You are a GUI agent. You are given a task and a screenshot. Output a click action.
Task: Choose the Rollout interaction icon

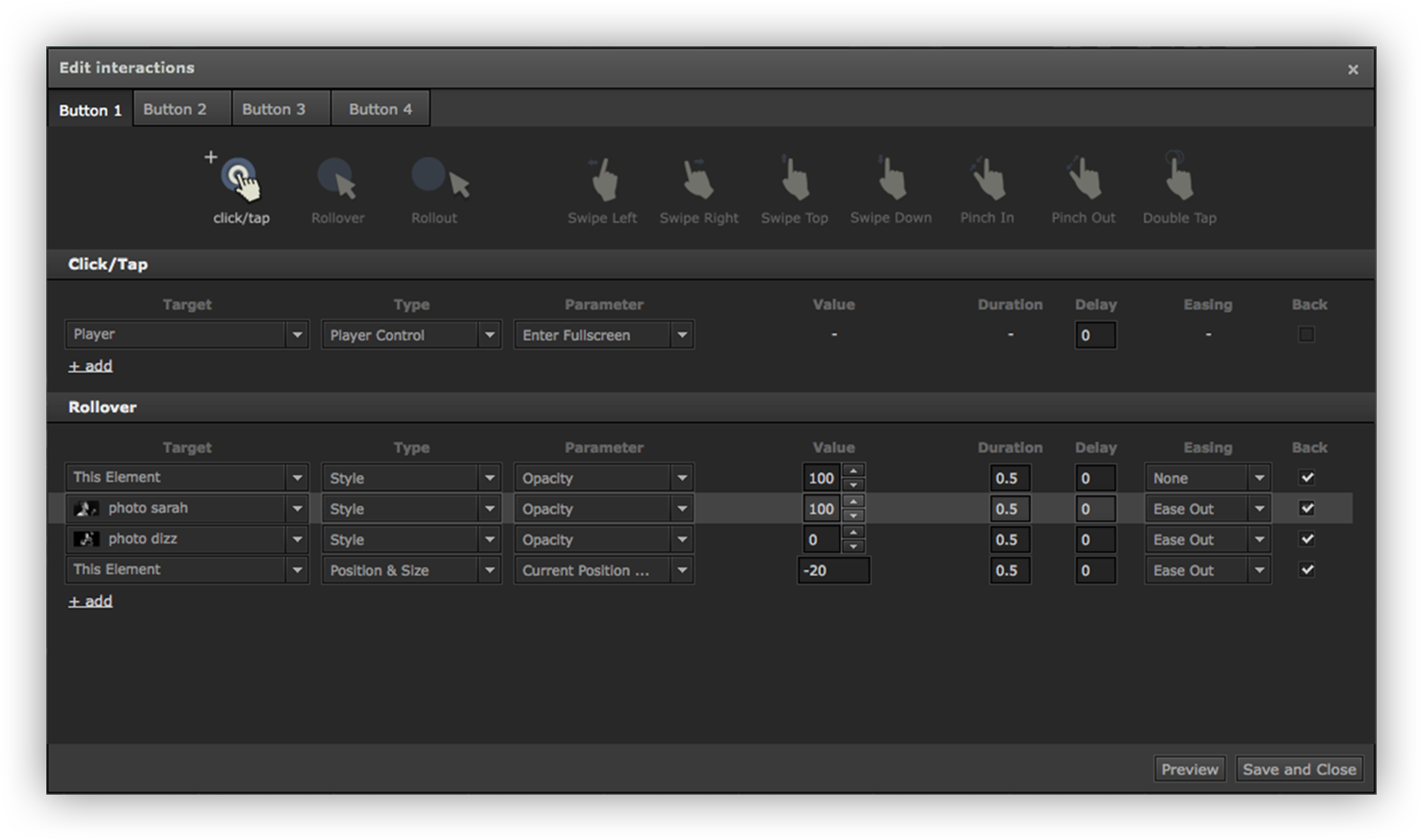[x=437, y=178]
